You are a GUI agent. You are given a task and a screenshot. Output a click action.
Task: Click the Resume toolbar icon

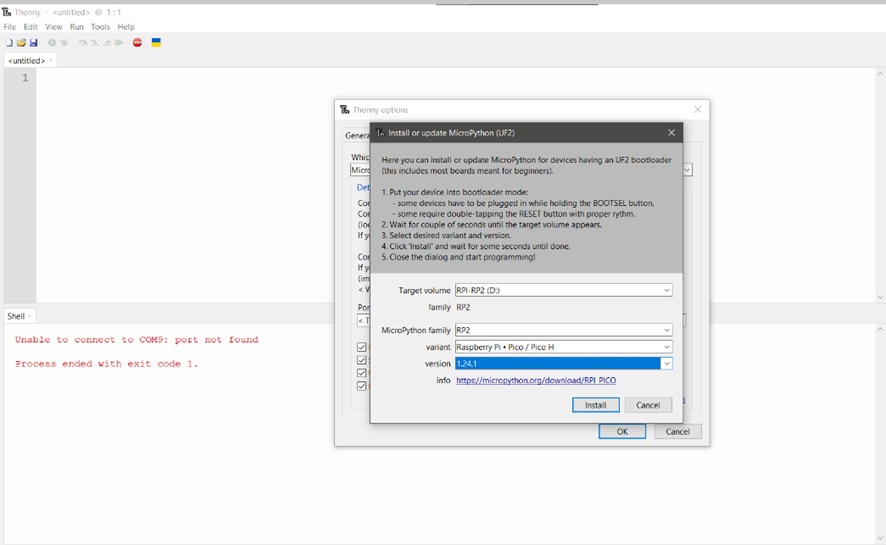tap(118, 43)
